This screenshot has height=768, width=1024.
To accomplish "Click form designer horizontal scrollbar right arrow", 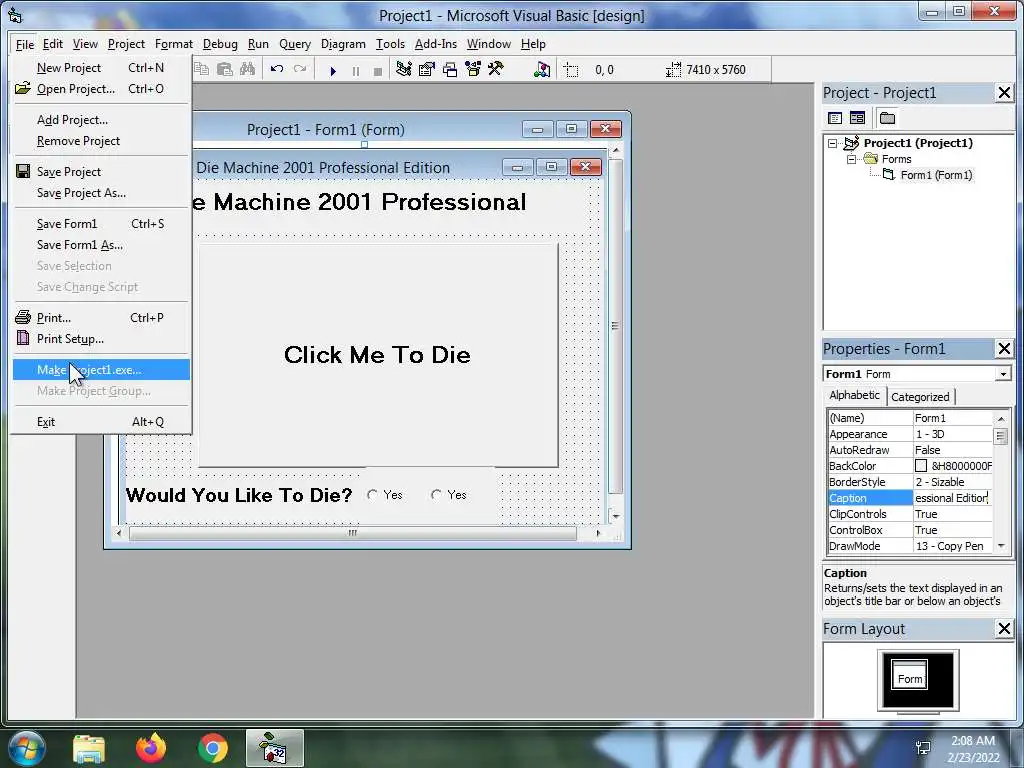I will [598, 533].
